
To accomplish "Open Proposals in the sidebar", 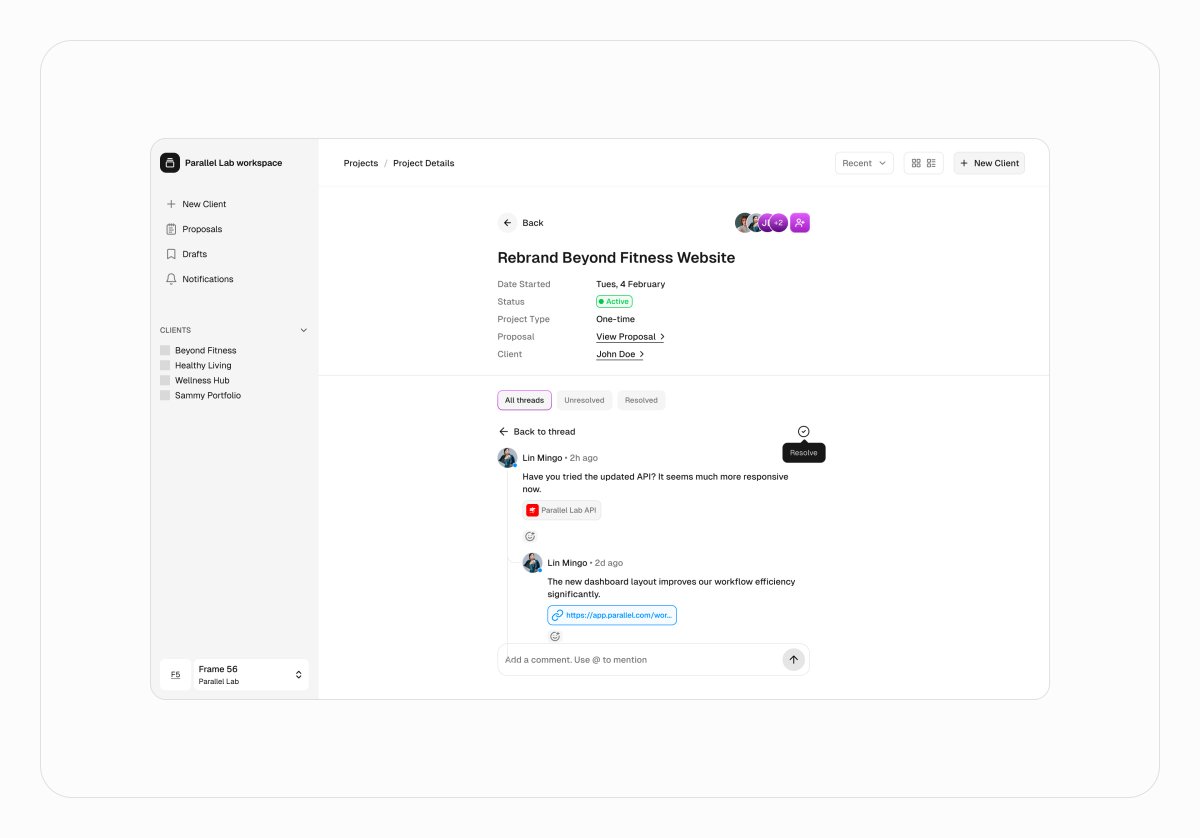I will coord(194,229).
